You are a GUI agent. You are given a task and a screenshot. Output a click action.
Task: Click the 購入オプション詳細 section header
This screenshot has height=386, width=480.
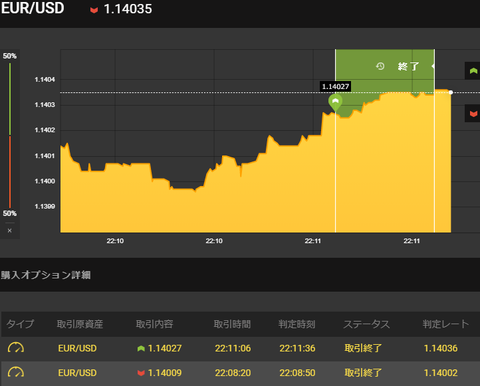46,275
